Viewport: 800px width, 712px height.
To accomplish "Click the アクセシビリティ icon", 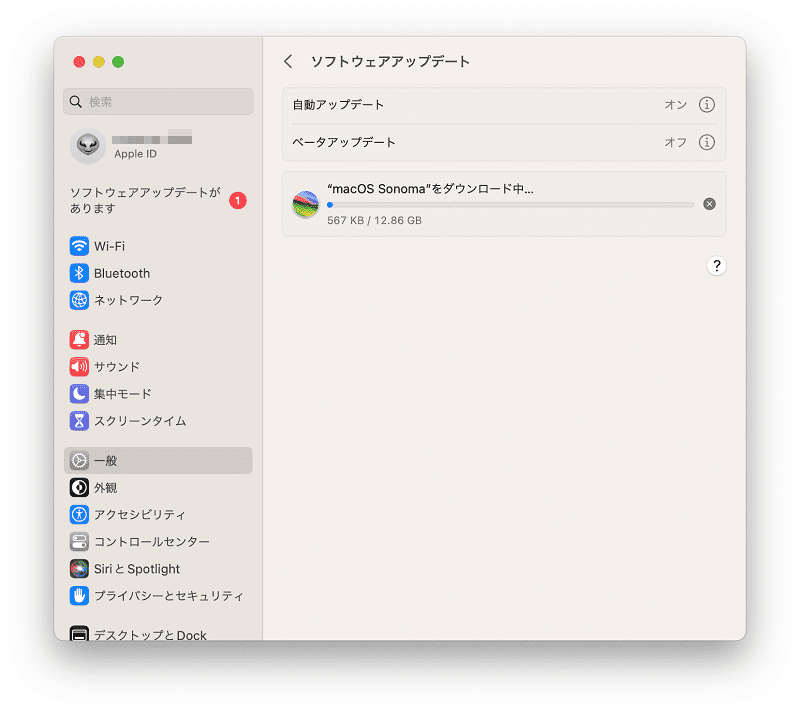I will pos(79,514).
